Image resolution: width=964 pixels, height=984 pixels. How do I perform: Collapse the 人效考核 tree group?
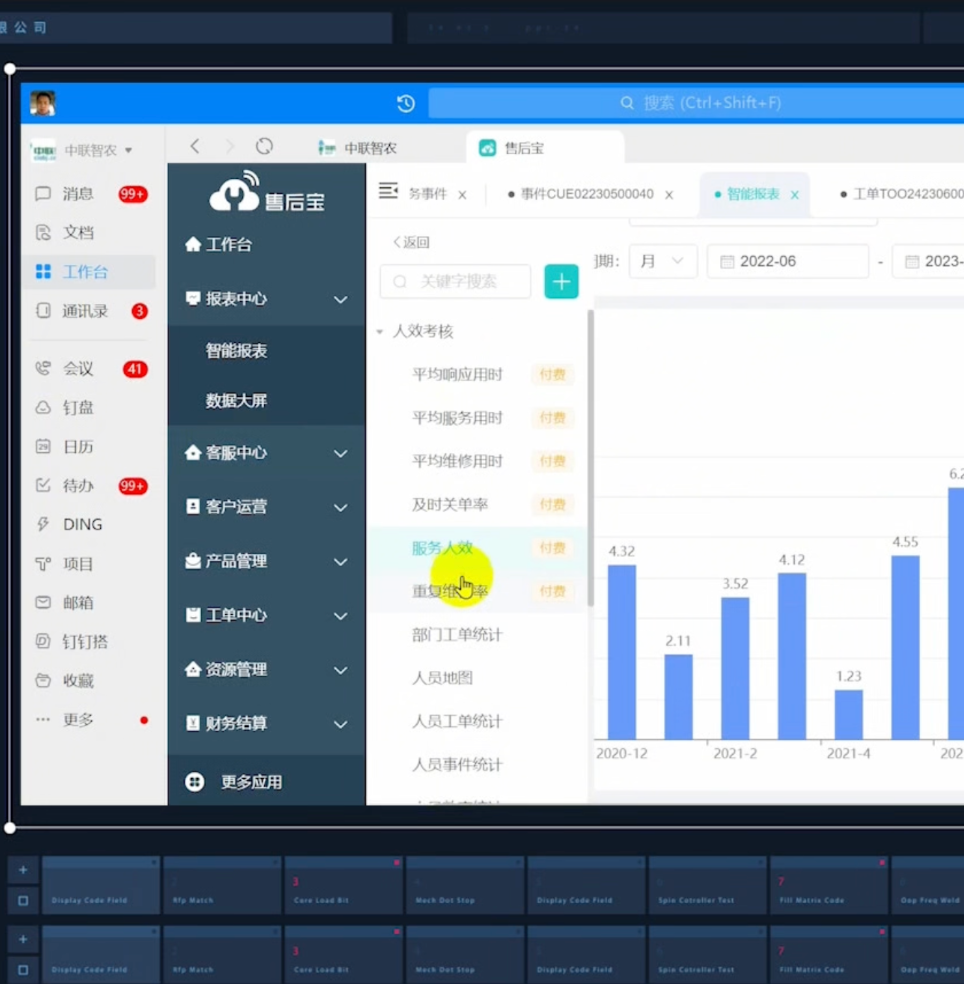(x=380, y=332)
